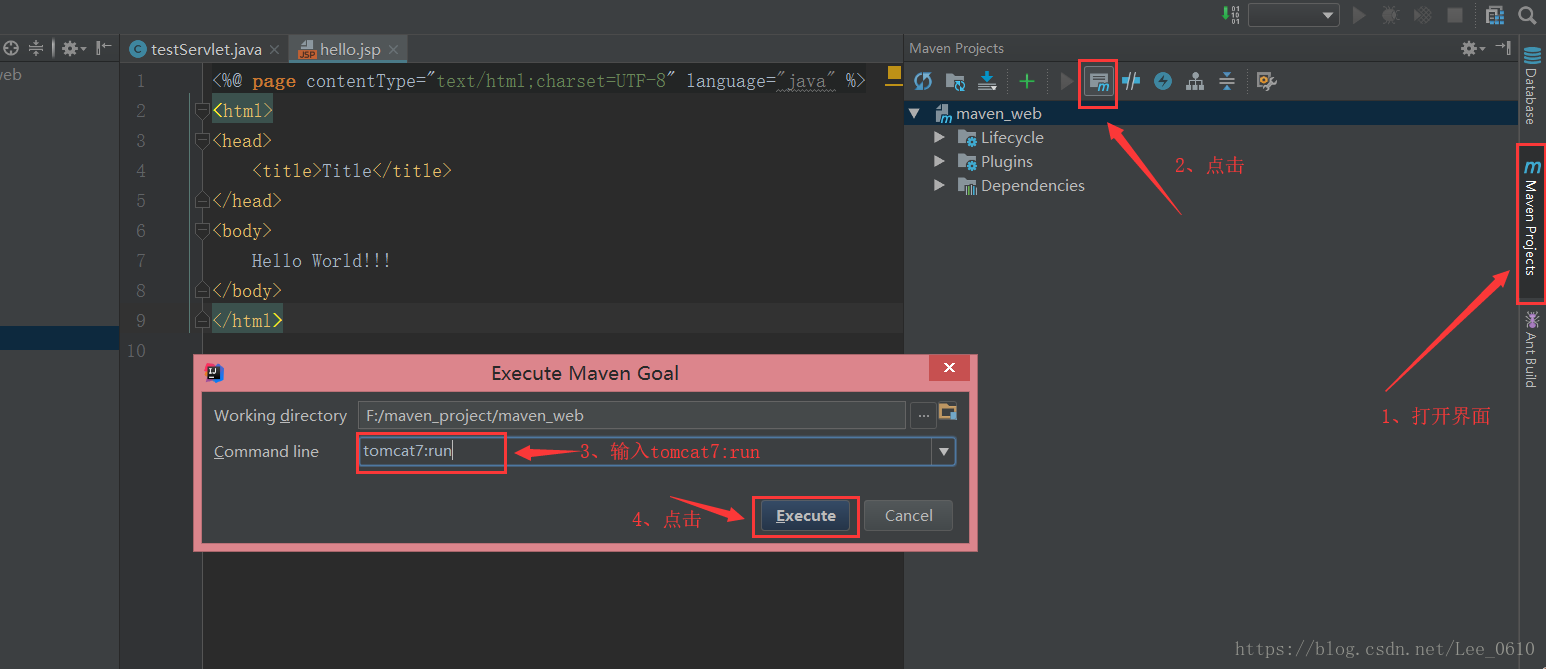Click the Working directory field

click(x=631, y=415)
